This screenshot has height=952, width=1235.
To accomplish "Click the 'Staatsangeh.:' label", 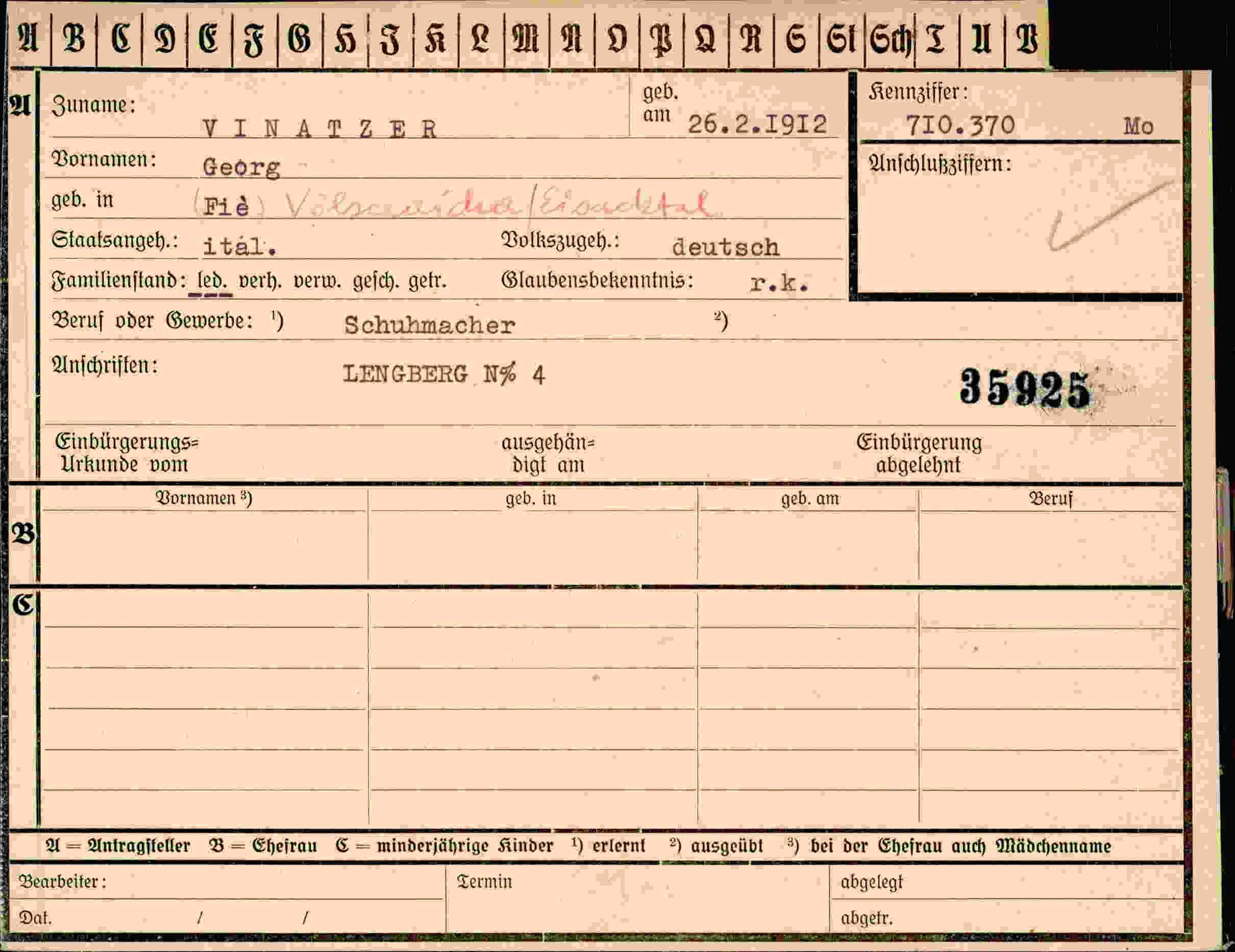I will pyautogui.click(x=115, y=241).
